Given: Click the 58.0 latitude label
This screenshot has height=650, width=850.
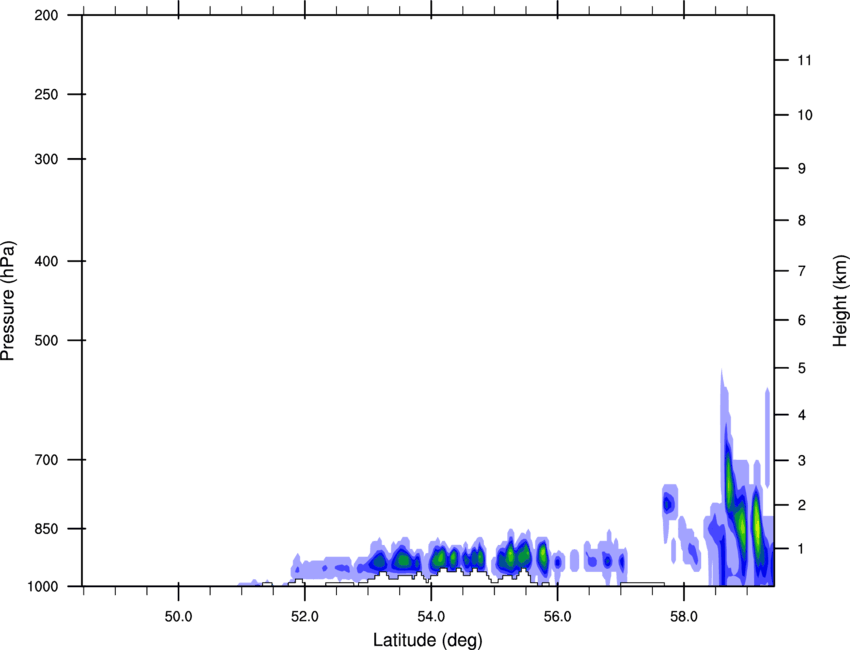Looking at the screenshot, I should tap(684, 616).
